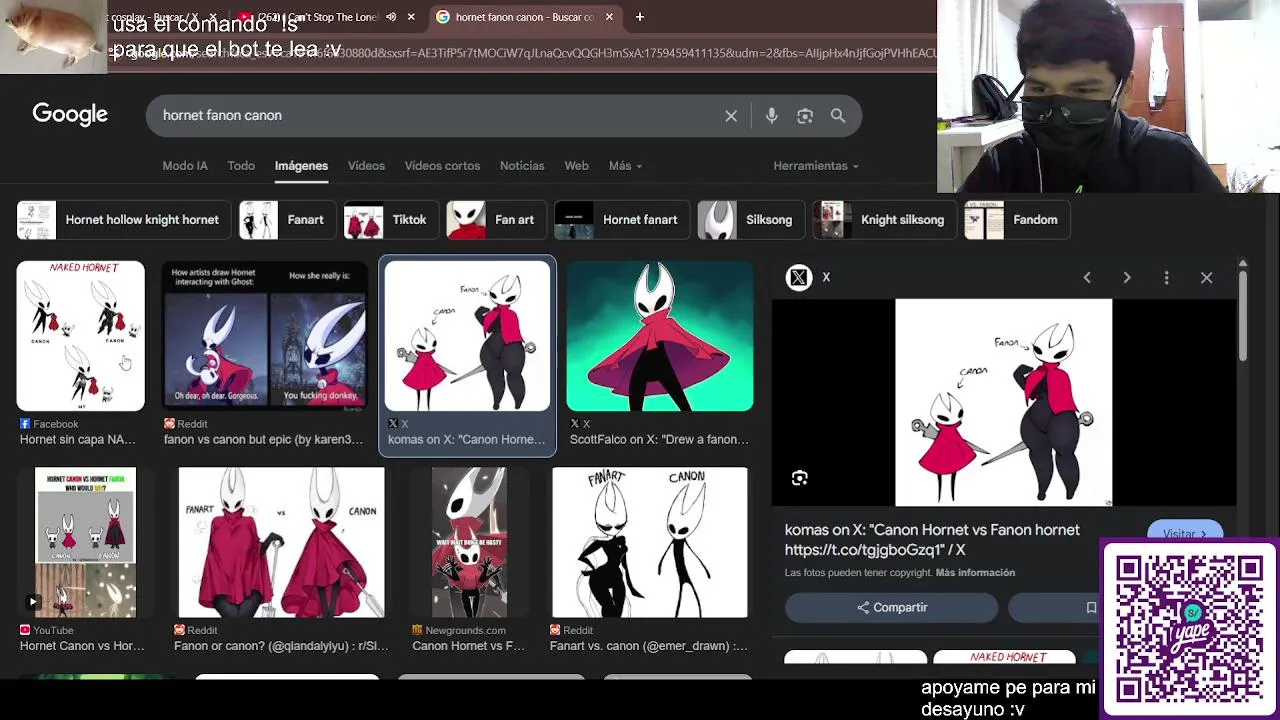The image size is (1280, 720).
Task: Open Google Lens image search icon
Action: pyautogui.click(x=805, y=116)
